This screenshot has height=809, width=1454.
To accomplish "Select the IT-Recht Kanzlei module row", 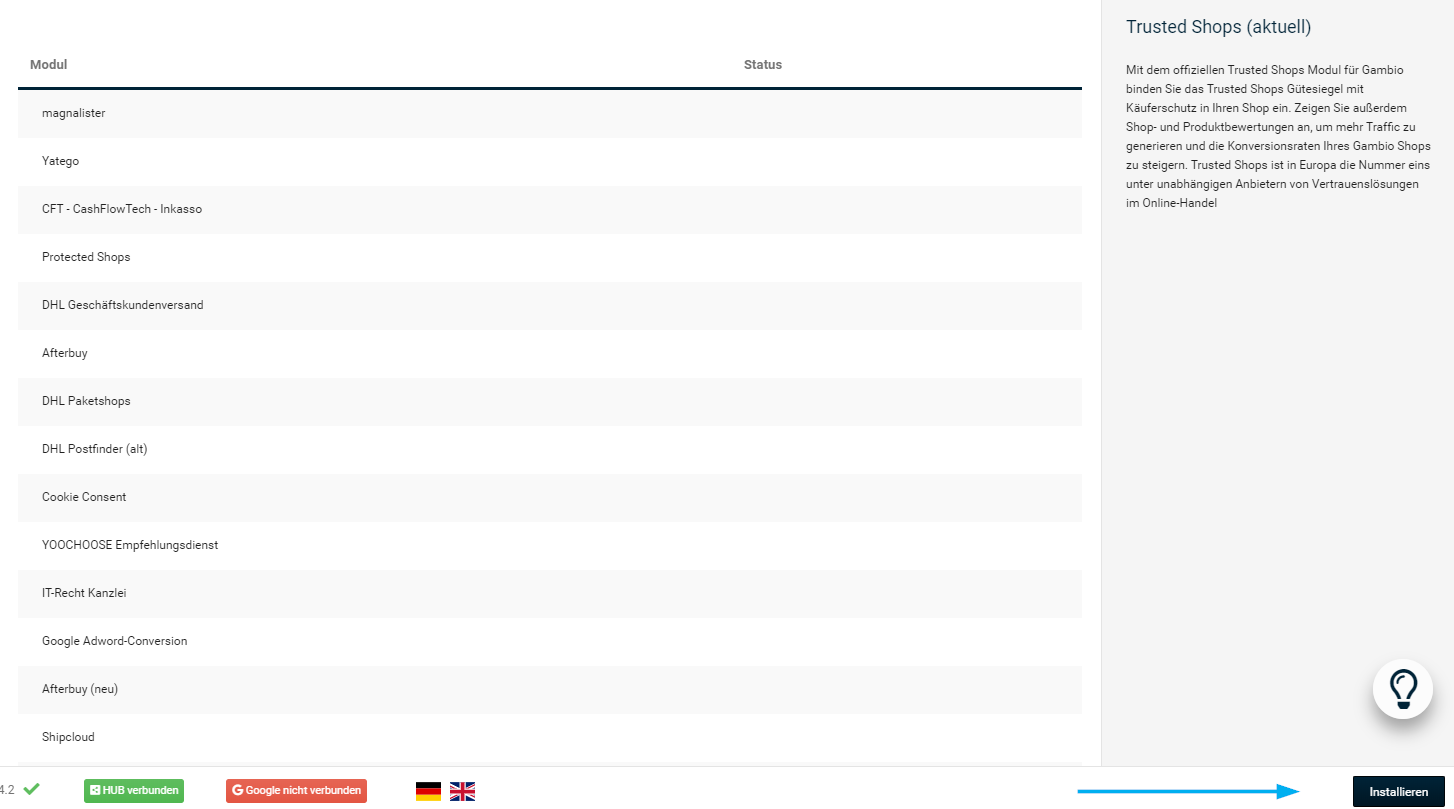I will pos(550,594).
